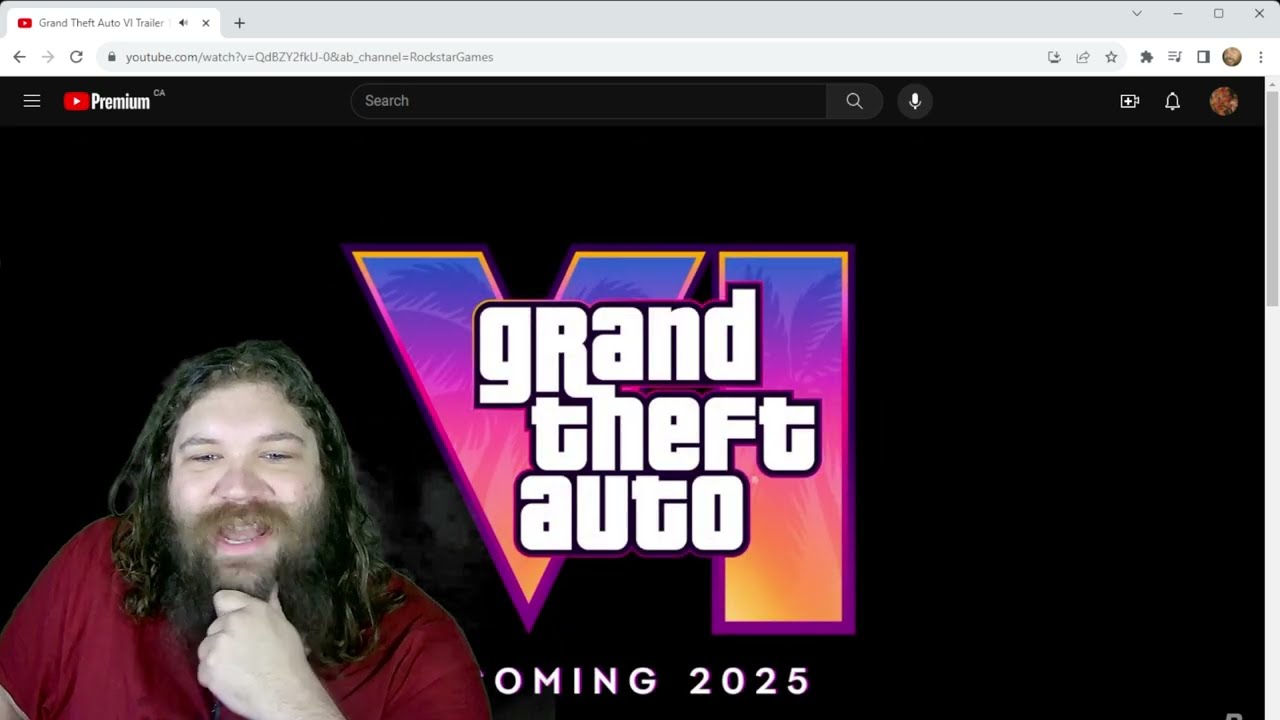The width and height of the screenshot is (1280, 720).
Task: Open YouTube account avatar menu
Action: [x=1223, y=101]
